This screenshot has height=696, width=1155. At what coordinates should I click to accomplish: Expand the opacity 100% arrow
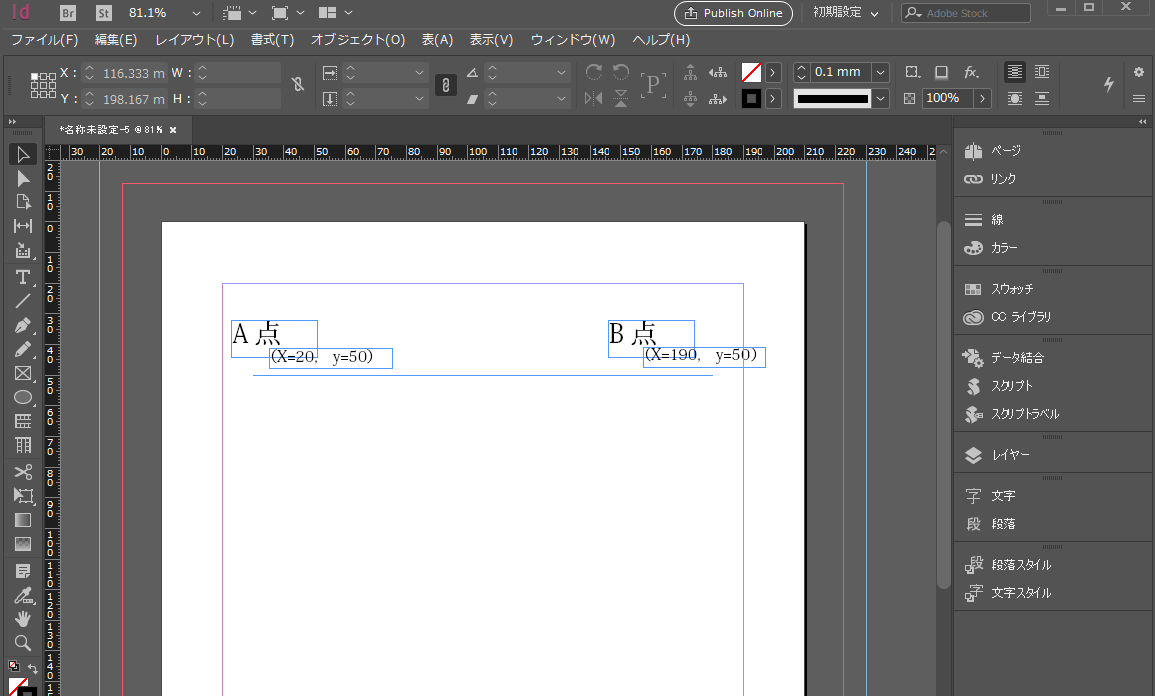[982, 98]
